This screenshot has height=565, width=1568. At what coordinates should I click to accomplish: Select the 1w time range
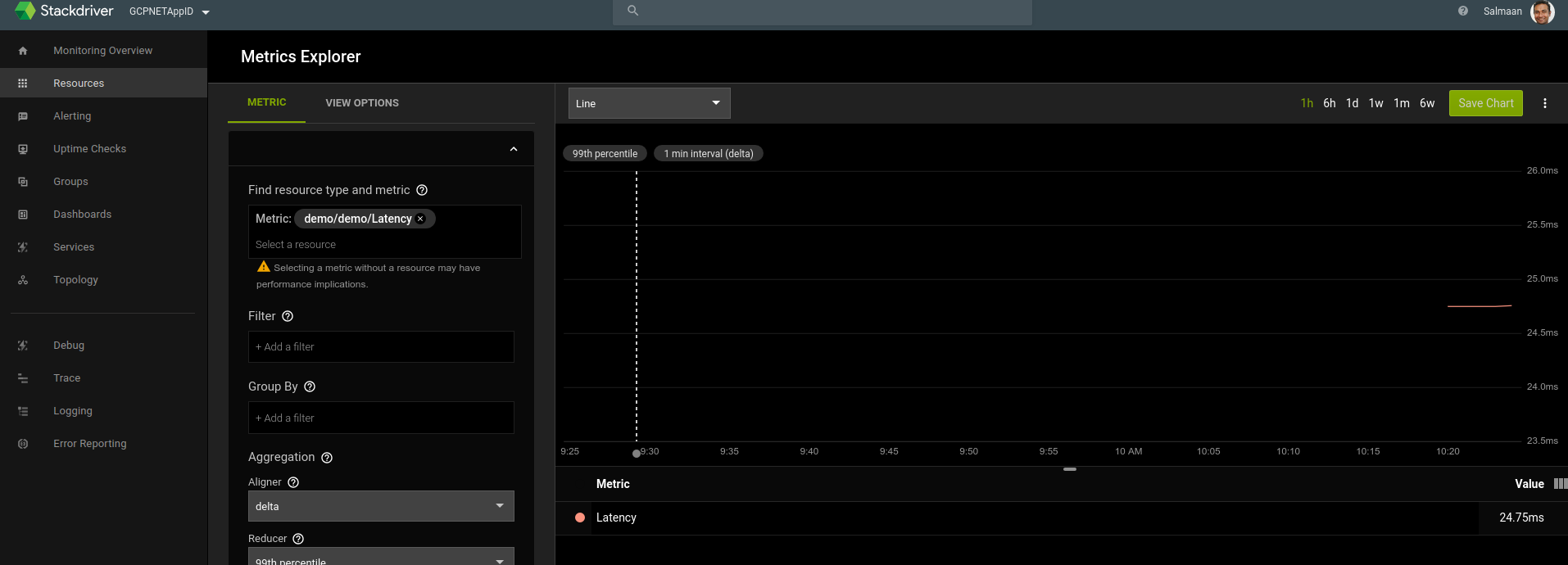[1376, 103]
